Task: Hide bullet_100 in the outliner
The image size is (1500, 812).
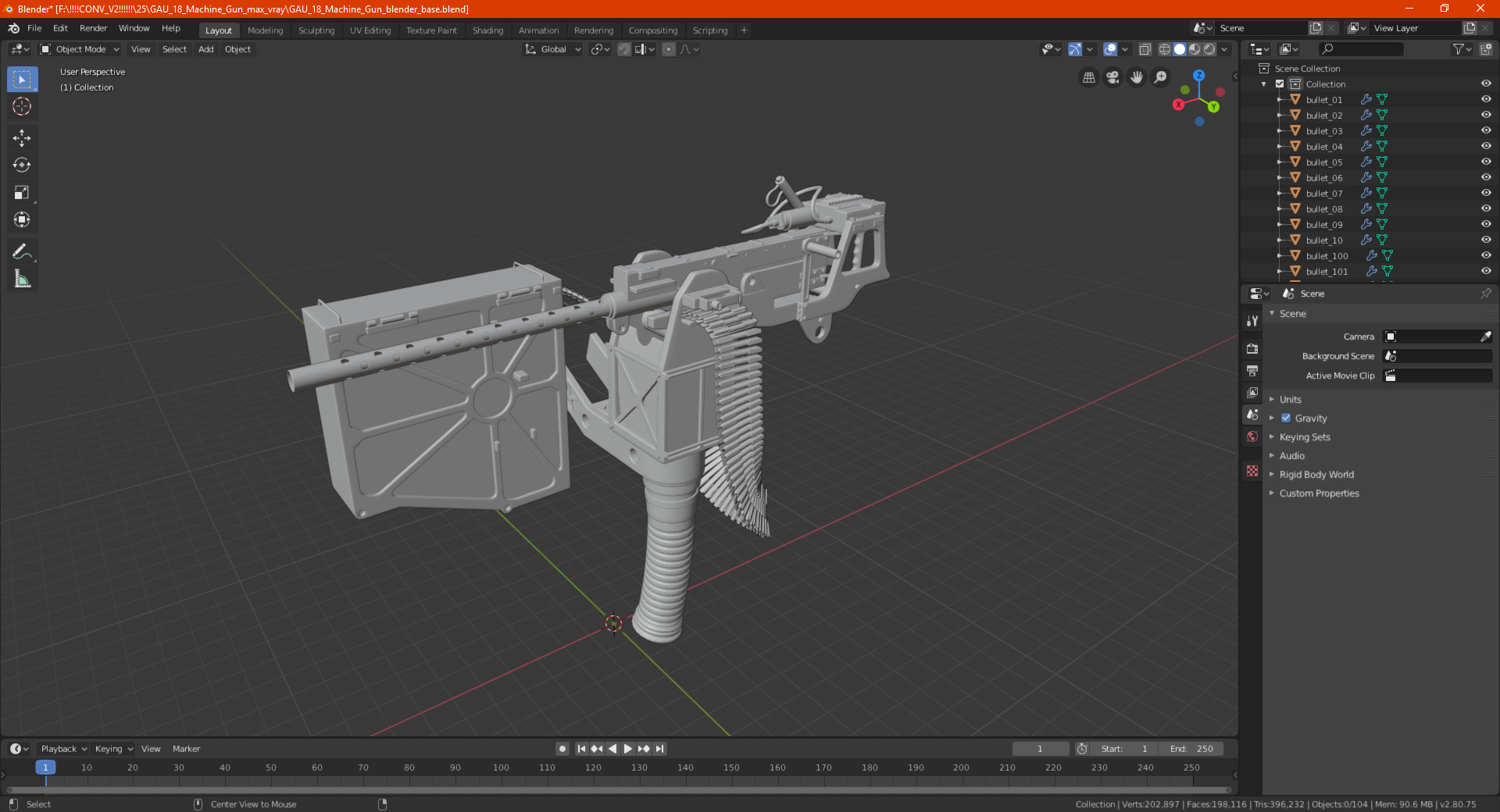Action: click(x=1486, y=255)
